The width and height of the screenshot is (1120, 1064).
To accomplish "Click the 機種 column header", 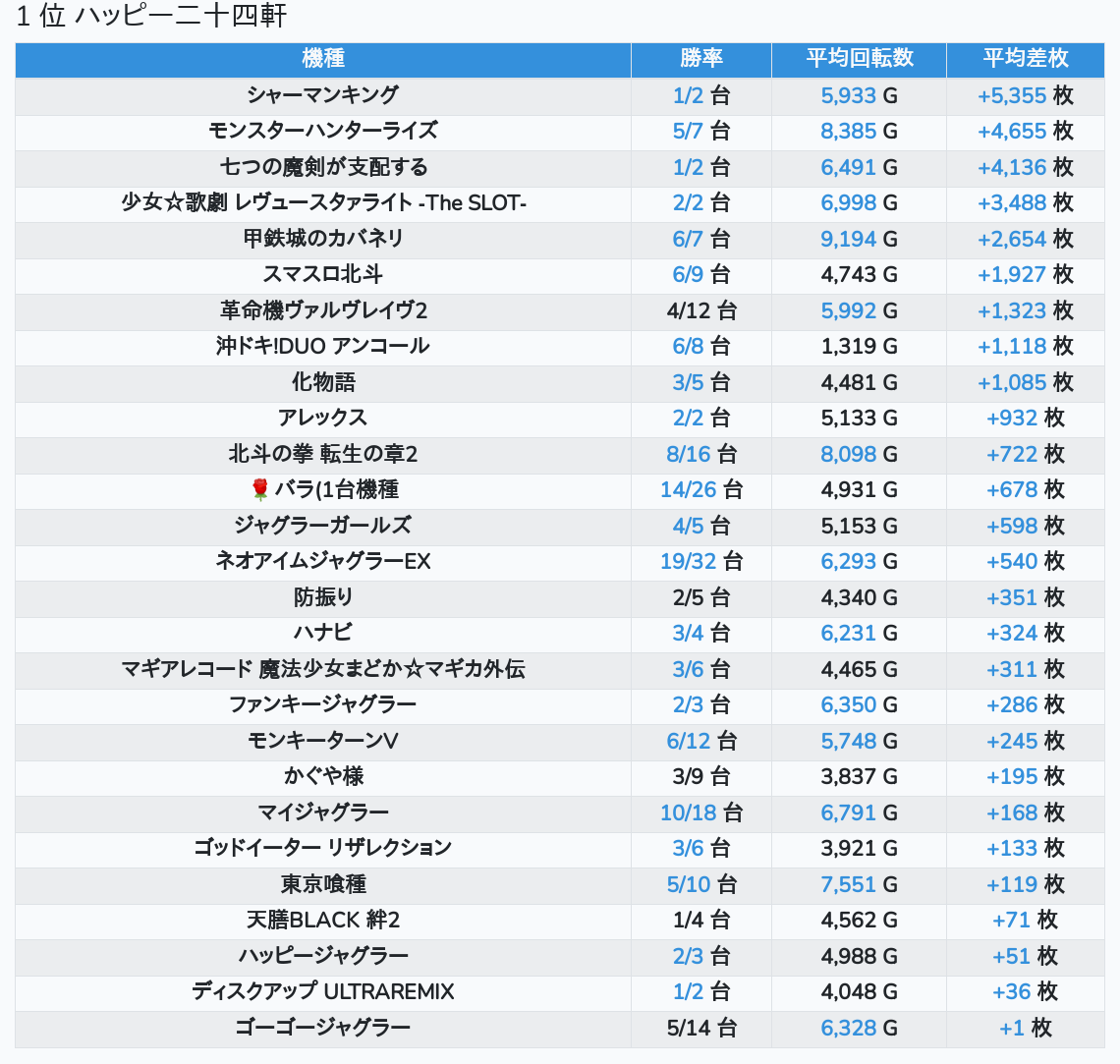I will coord(323,59).
